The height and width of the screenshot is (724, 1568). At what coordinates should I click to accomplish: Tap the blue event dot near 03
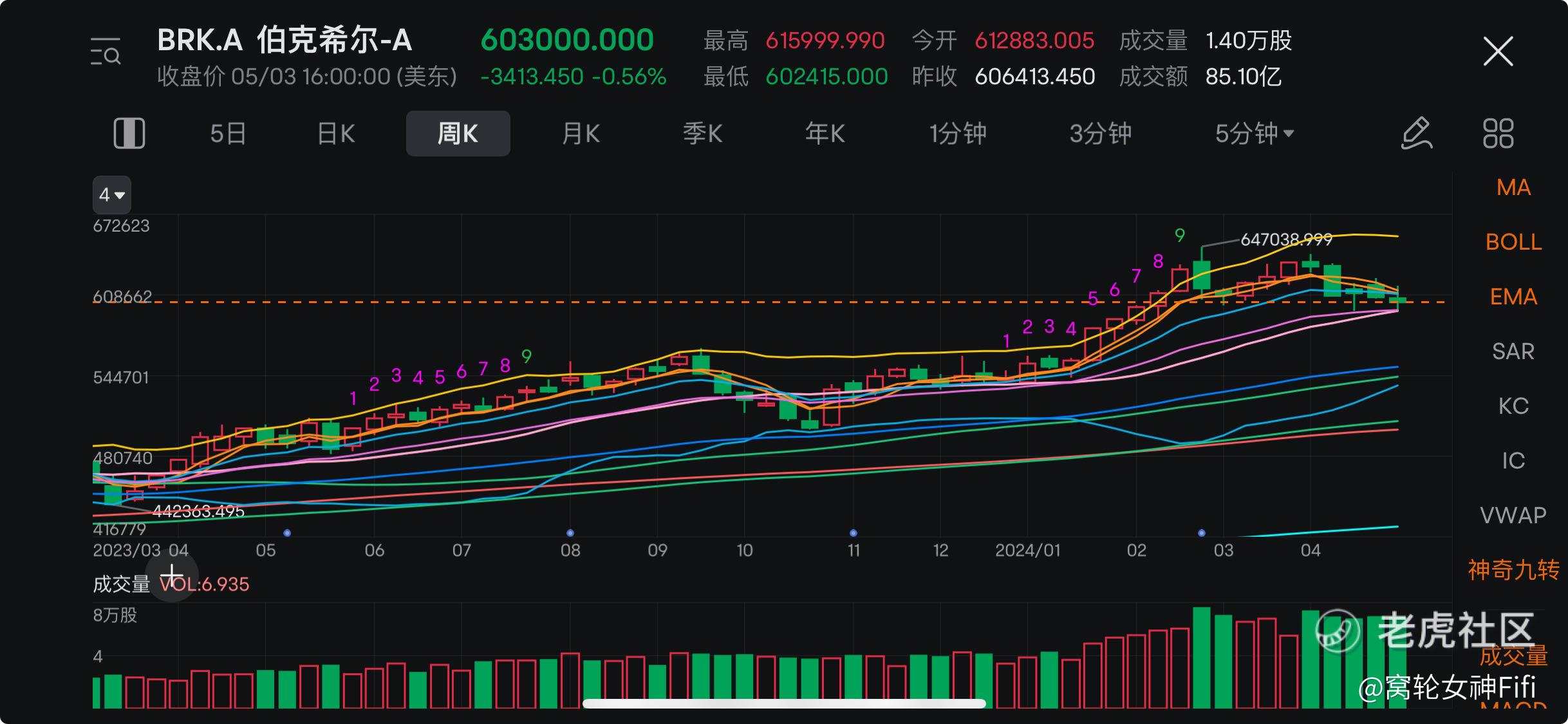tap(1202, 533)
